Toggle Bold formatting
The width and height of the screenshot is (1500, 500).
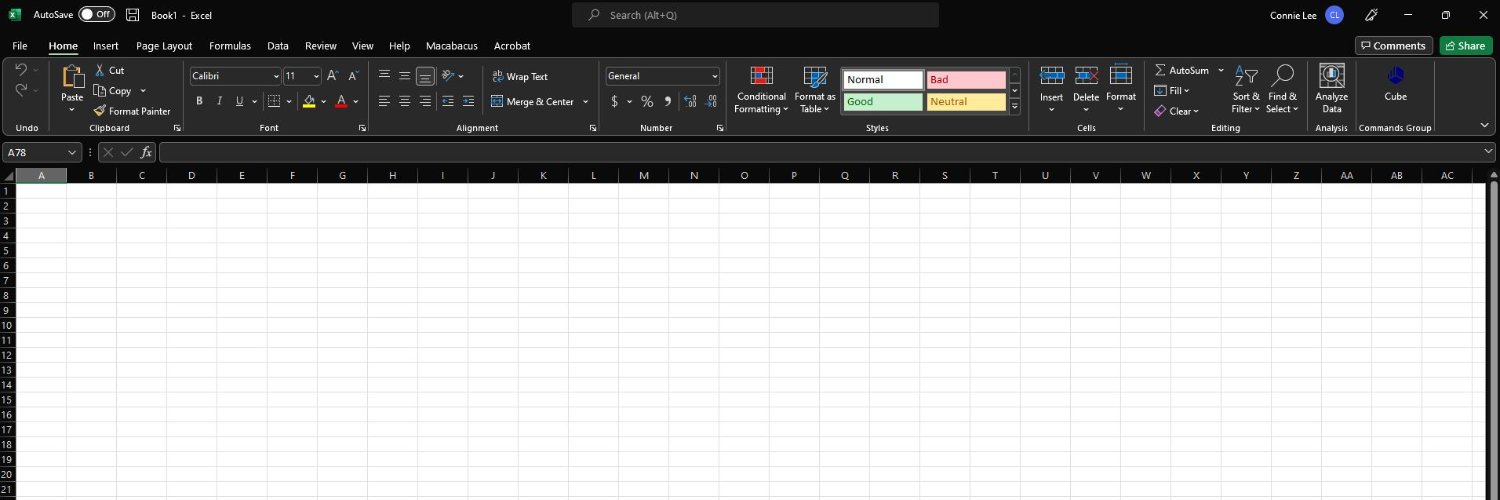(199, 101)
